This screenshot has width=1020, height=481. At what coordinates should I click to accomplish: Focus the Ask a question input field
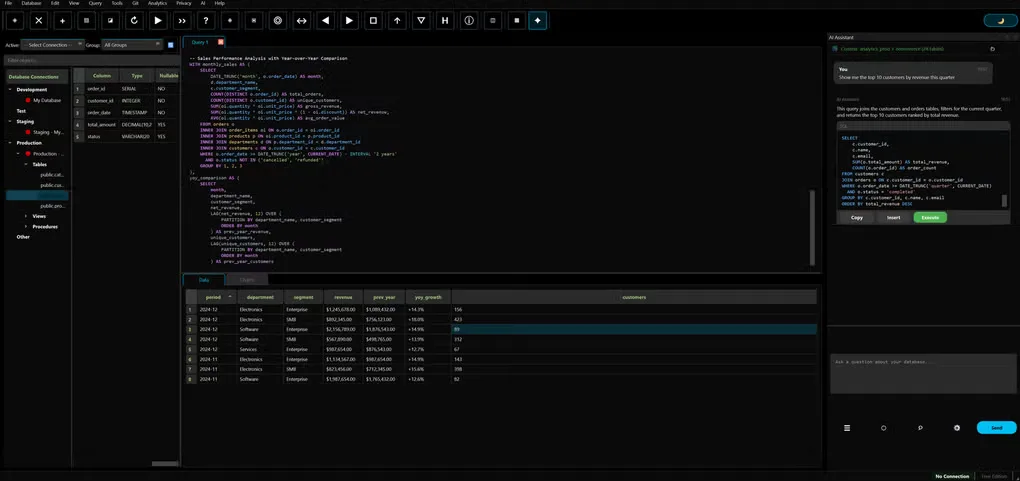(x=923, y=374)
